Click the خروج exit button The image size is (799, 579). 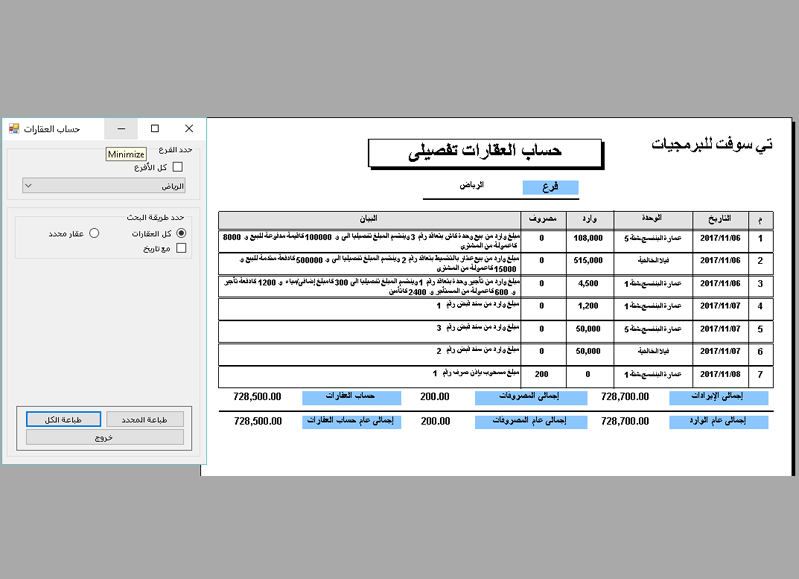(104, 437)
